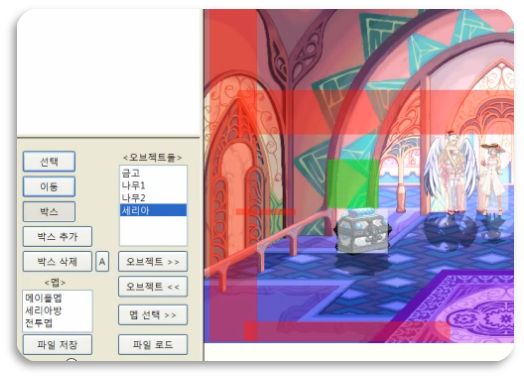Toggle the 박스 box mode button

coord(49,211)
